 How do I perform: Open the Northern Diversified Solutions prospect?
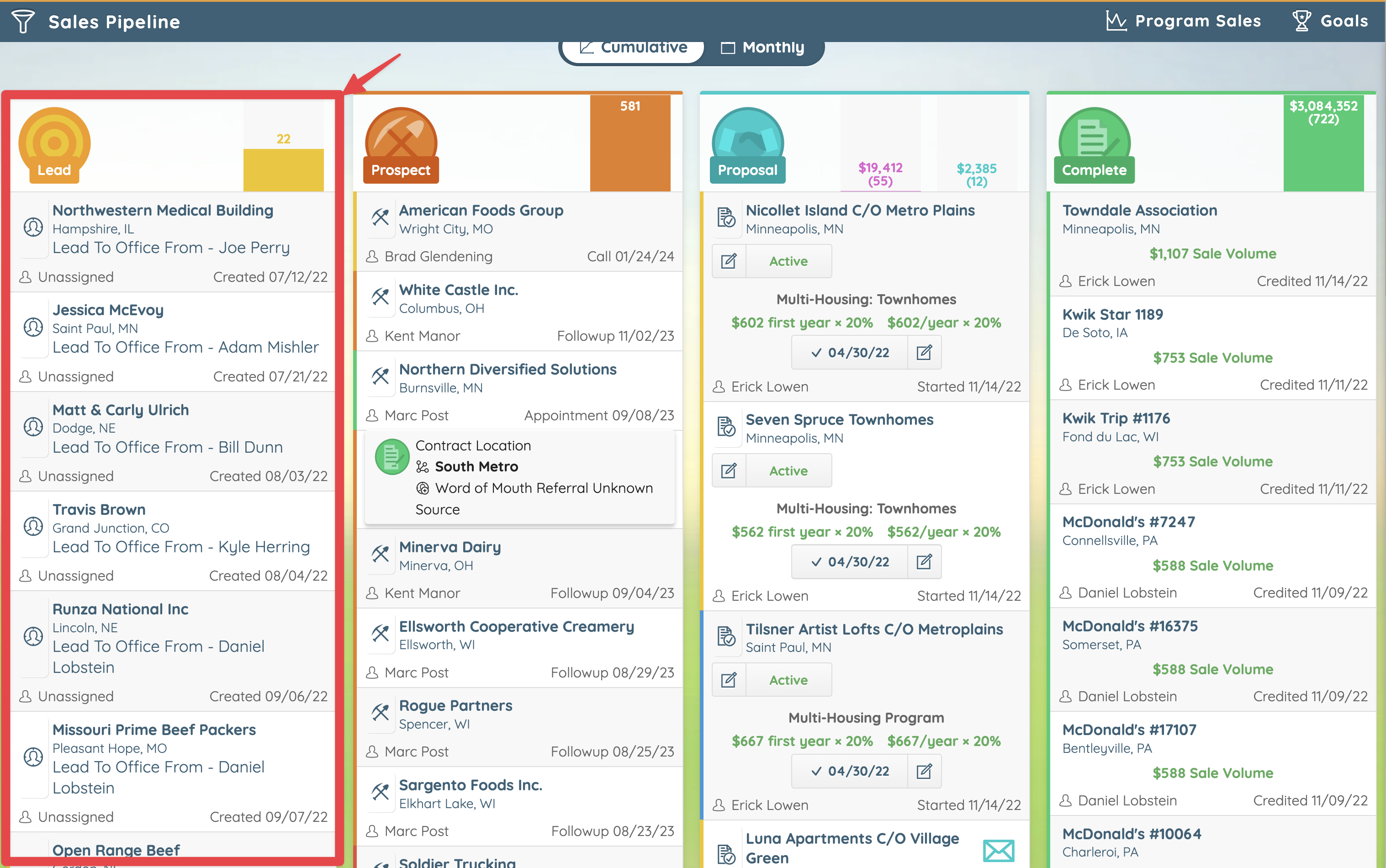[x=508, y=369]
